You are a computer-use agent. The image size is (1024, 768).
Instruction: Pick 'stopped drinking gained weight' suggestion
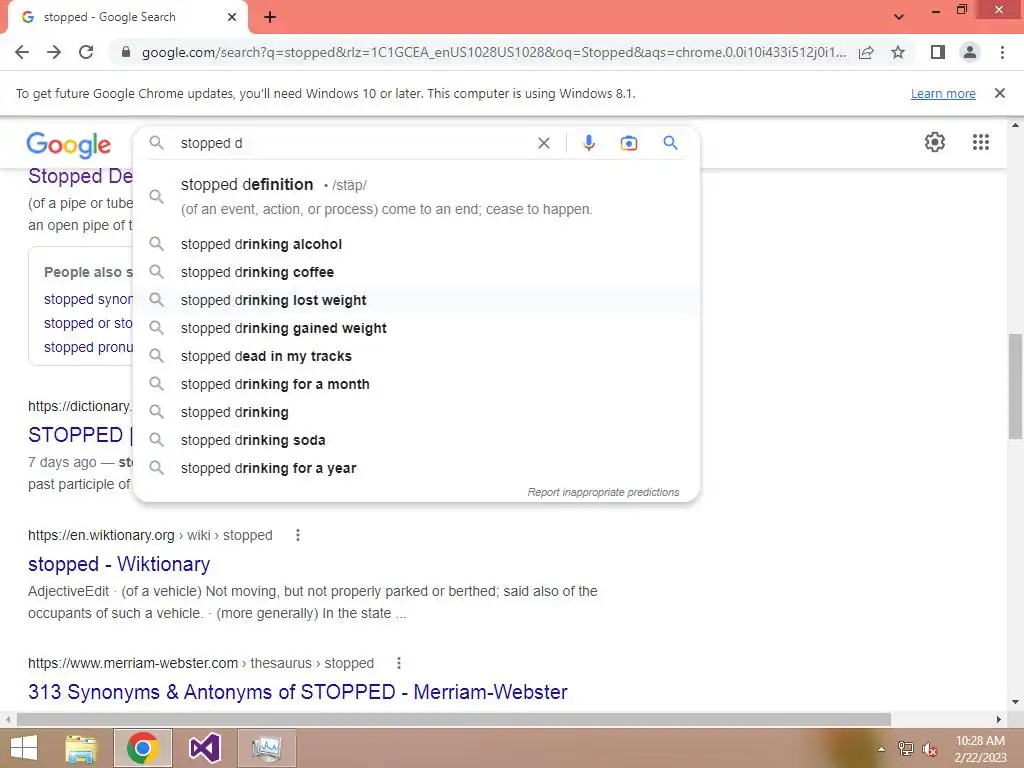(416, 328)
